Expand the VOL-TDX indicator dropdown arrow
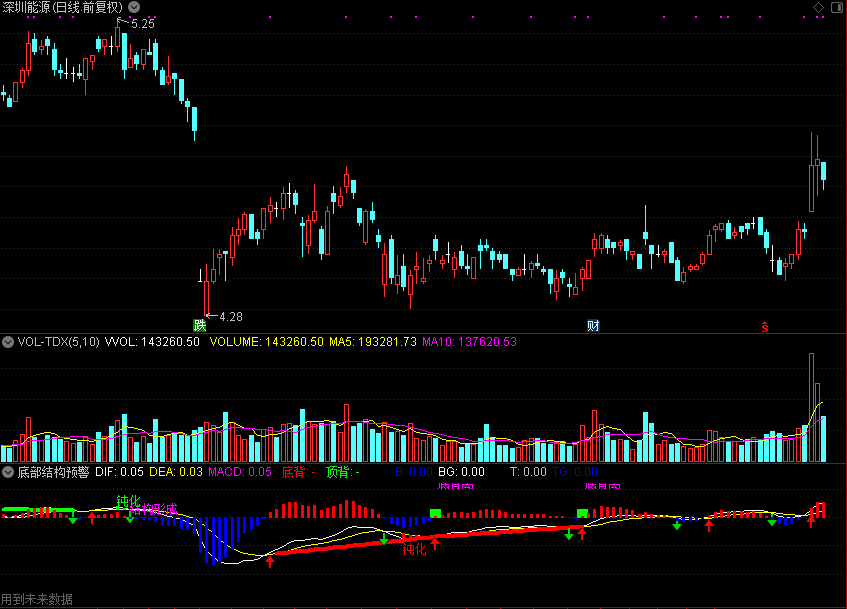The width and height of the screenshot is (847, 609). point(8,342)
